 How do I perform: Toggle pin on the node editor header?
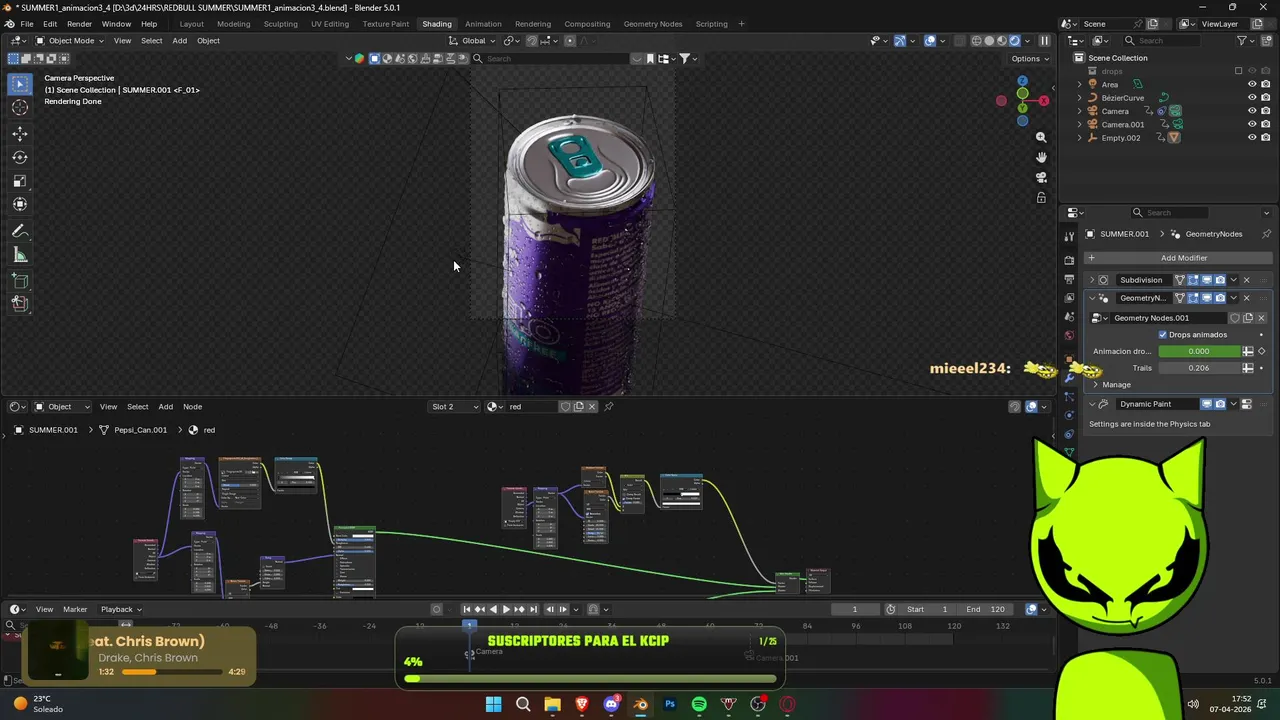[x=608, y=407]
